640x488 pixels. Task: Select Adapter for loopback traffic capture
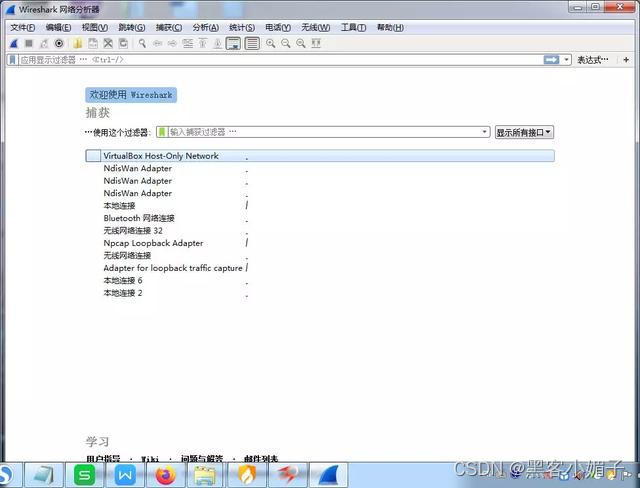click(x=173, y=268)
